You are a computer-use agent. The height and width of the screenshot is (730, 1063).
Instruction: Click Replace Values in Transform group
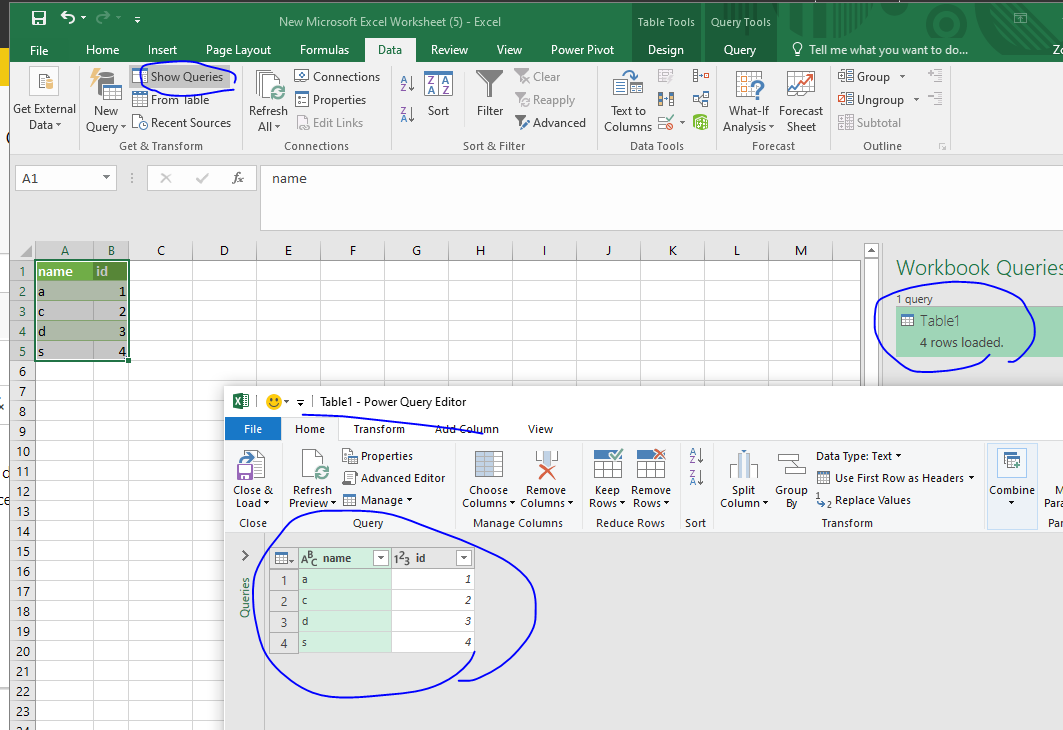864,500
